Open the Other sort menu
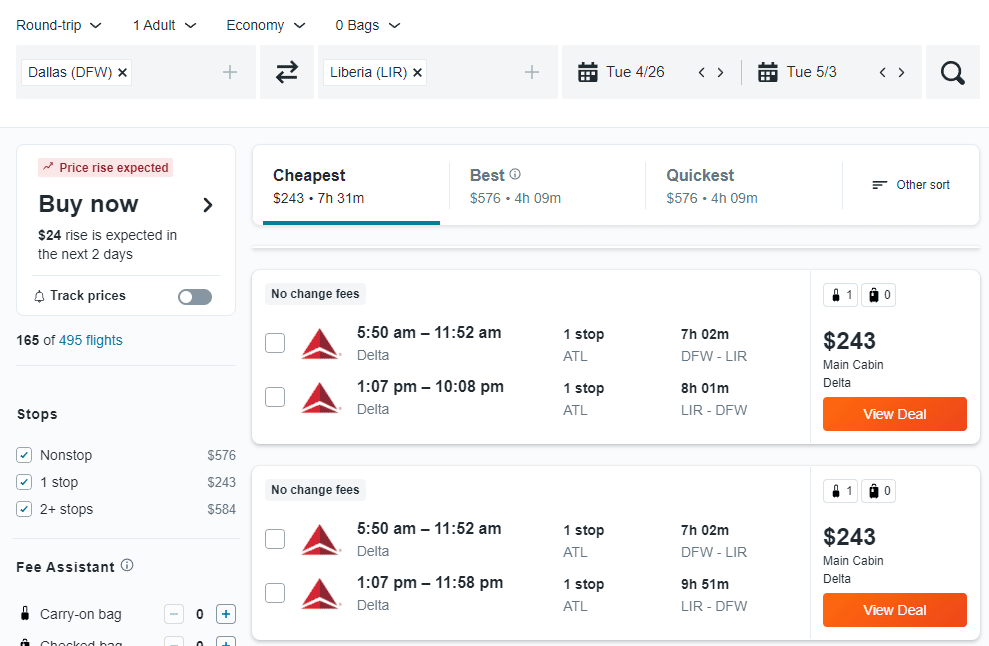The height and width of the screenshot is (646, 989). click(x=910, y=184)
